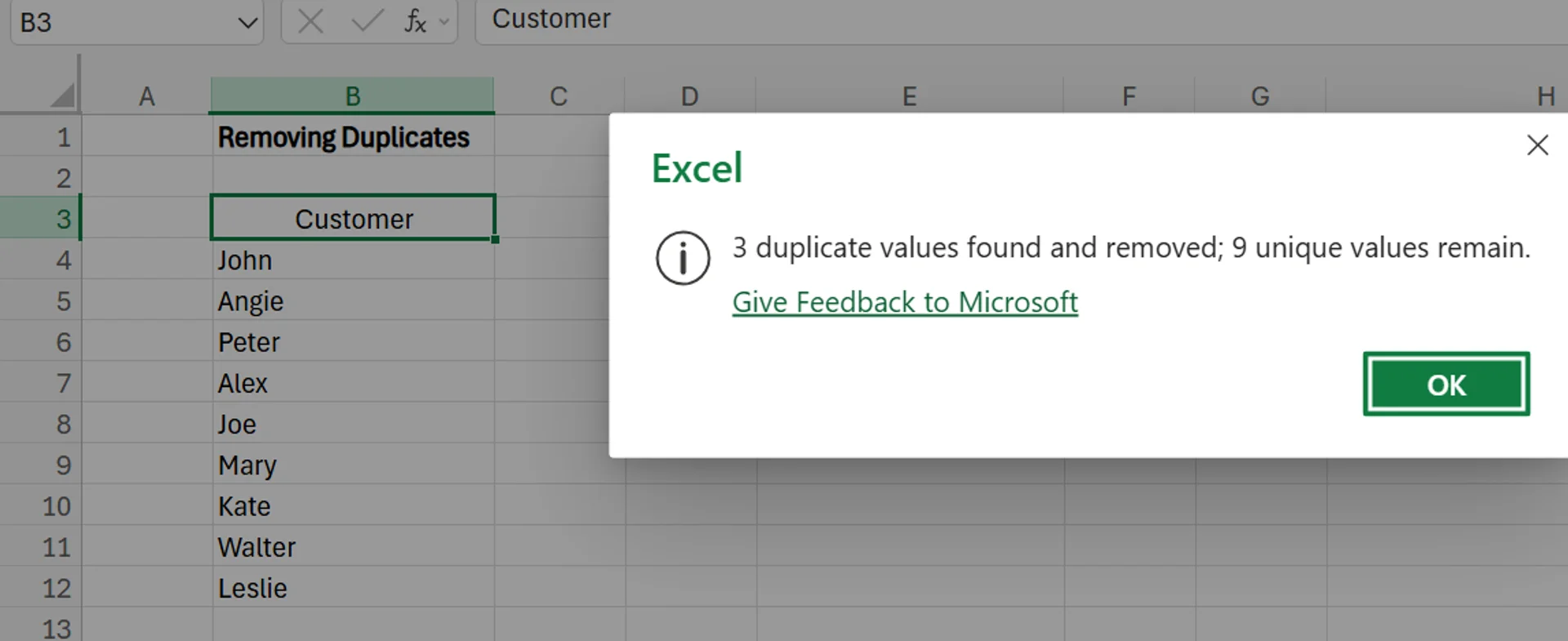Select row 12 header
This screenshot has width=1568, height=641.
pos(41,587)
